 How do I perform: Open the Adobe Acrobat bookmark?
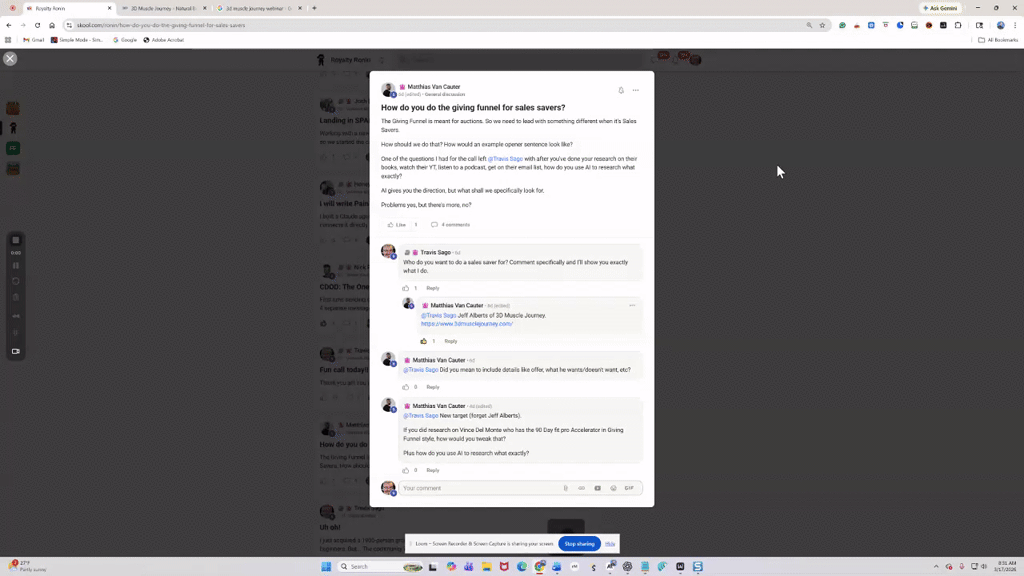click(163, 40)
